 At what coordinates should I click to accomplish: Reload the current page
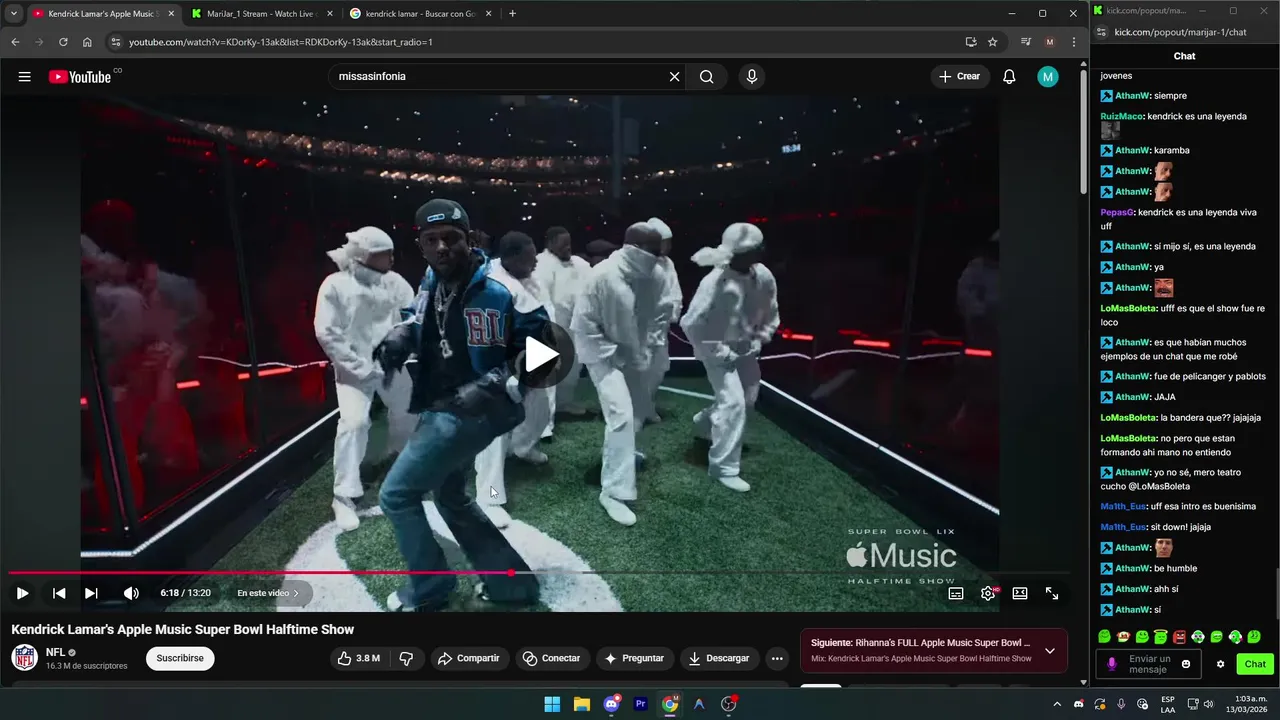(63, 42)
